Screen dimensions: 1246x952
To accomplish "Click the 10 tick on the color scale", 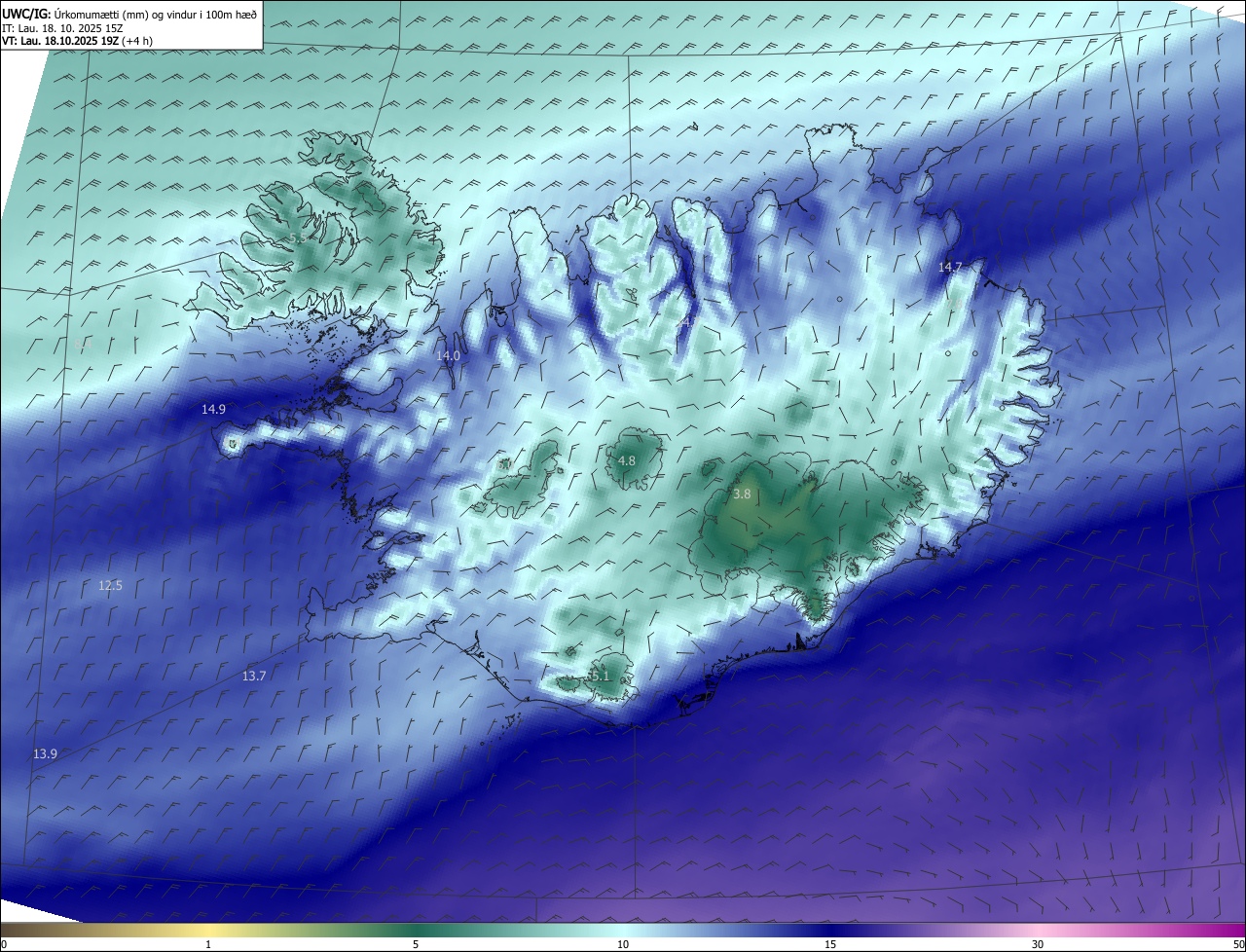I will [623, 944].
